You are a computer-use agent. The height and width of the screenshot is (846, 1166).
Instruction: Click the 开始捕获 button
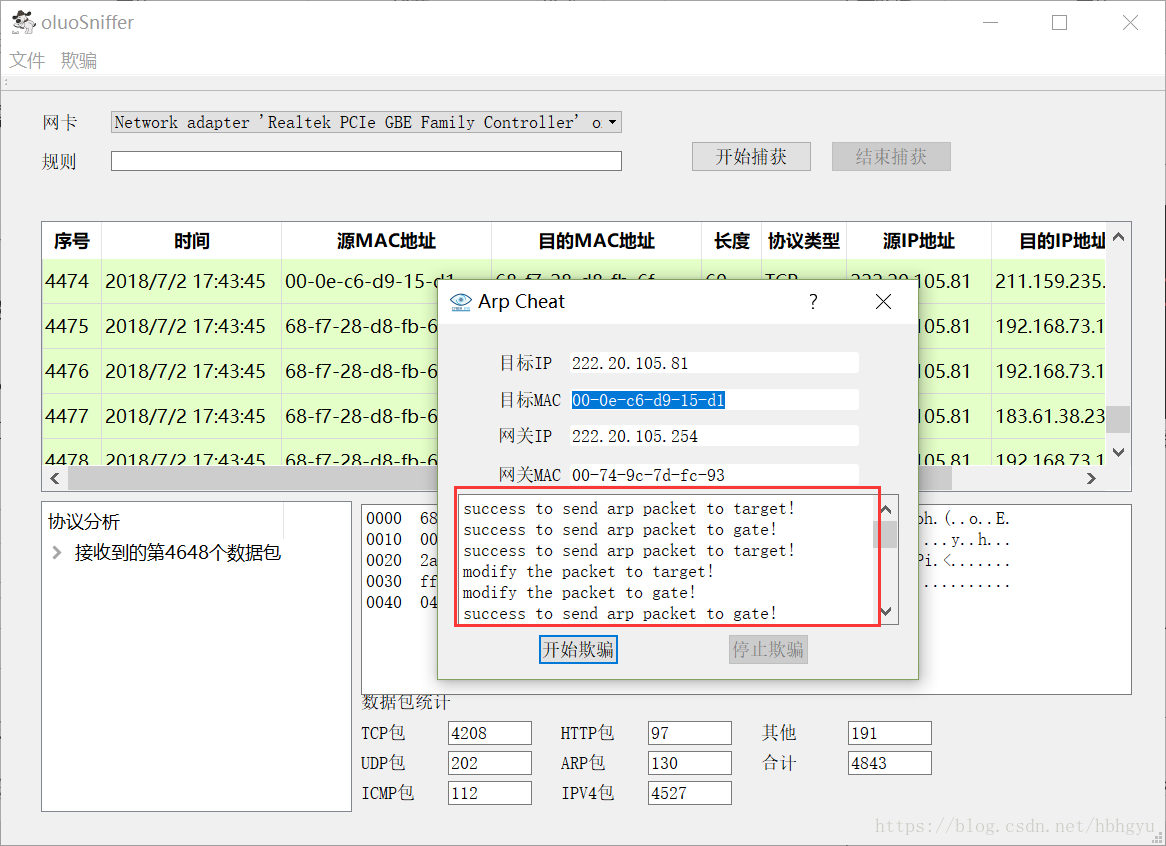tap(751, 156)
